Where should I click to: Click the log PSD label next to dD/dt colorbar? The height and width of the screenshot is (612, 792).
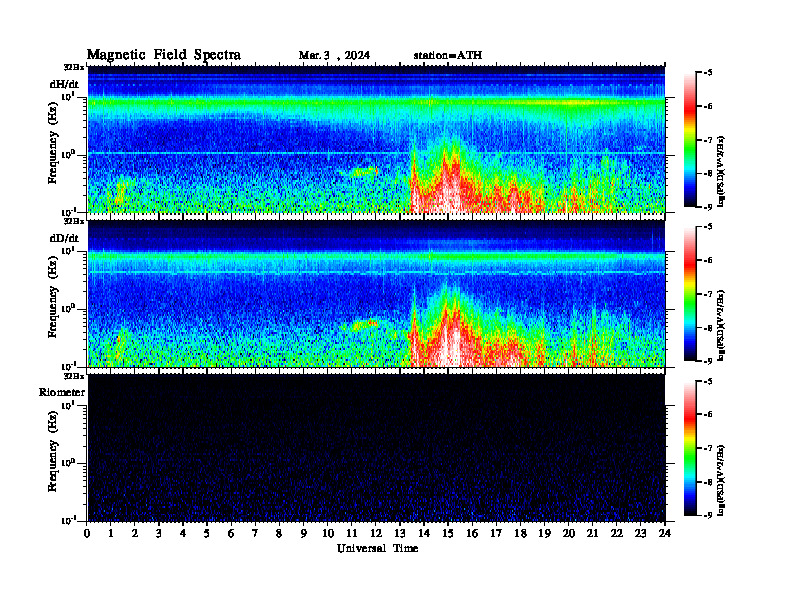[x=721, y=325]
